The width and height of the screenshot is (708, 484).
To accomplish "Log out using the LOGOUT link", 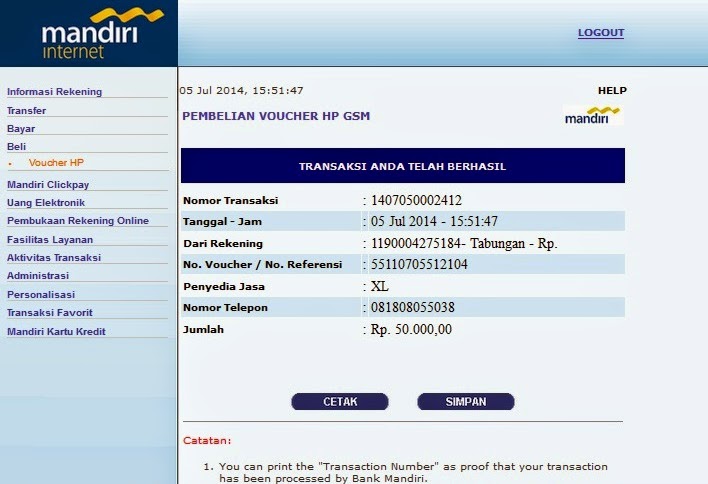I will coord(600,33).
